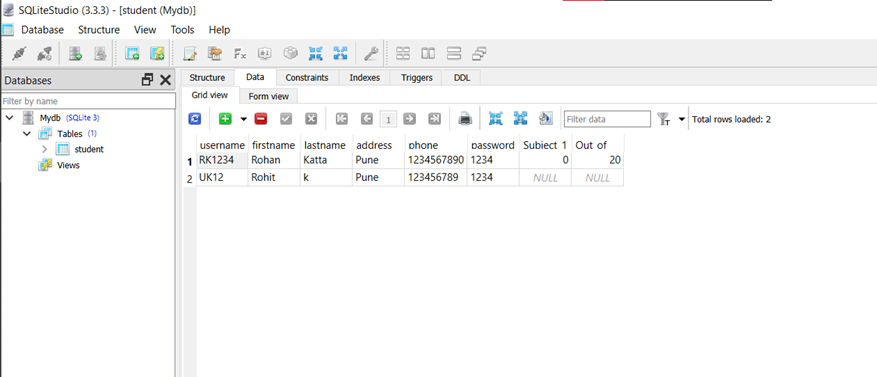Image resolution: width=877 pixels, height=377 pixels.
Task: Open the Tools menu
Action: (182, 30)
